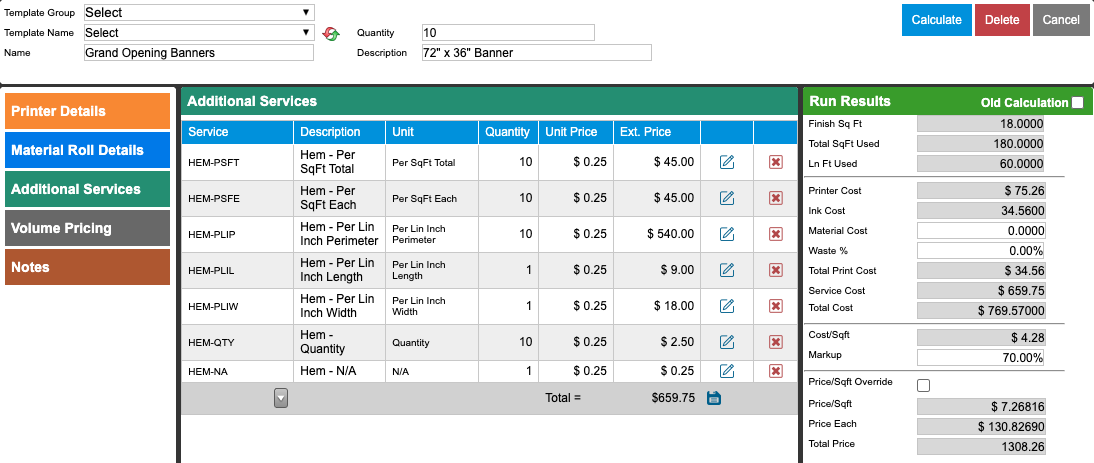Edit the HEM-NA service row
This screenshot has width=1094, height=463.
click(726, 371)
